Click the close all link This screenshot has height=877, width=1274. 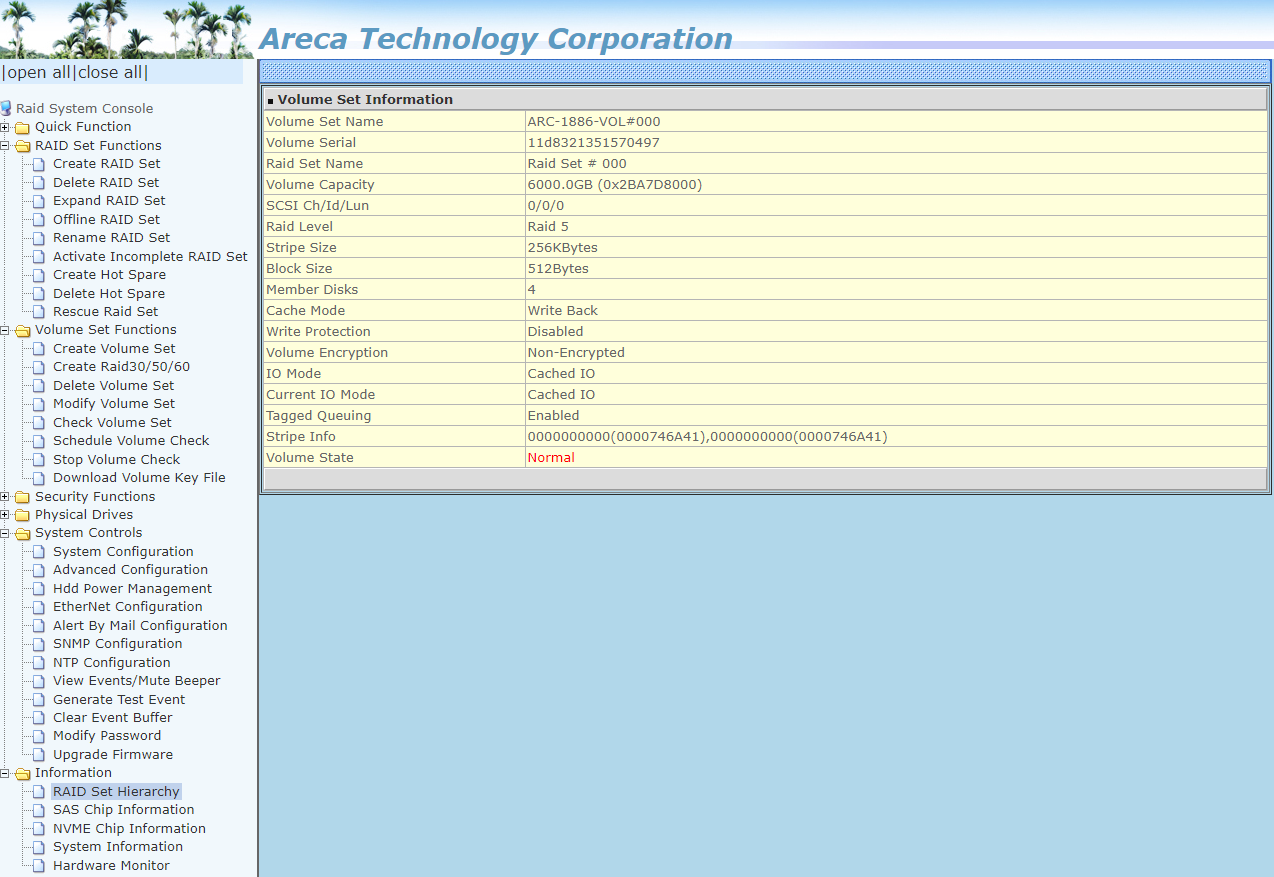(111, 72)
